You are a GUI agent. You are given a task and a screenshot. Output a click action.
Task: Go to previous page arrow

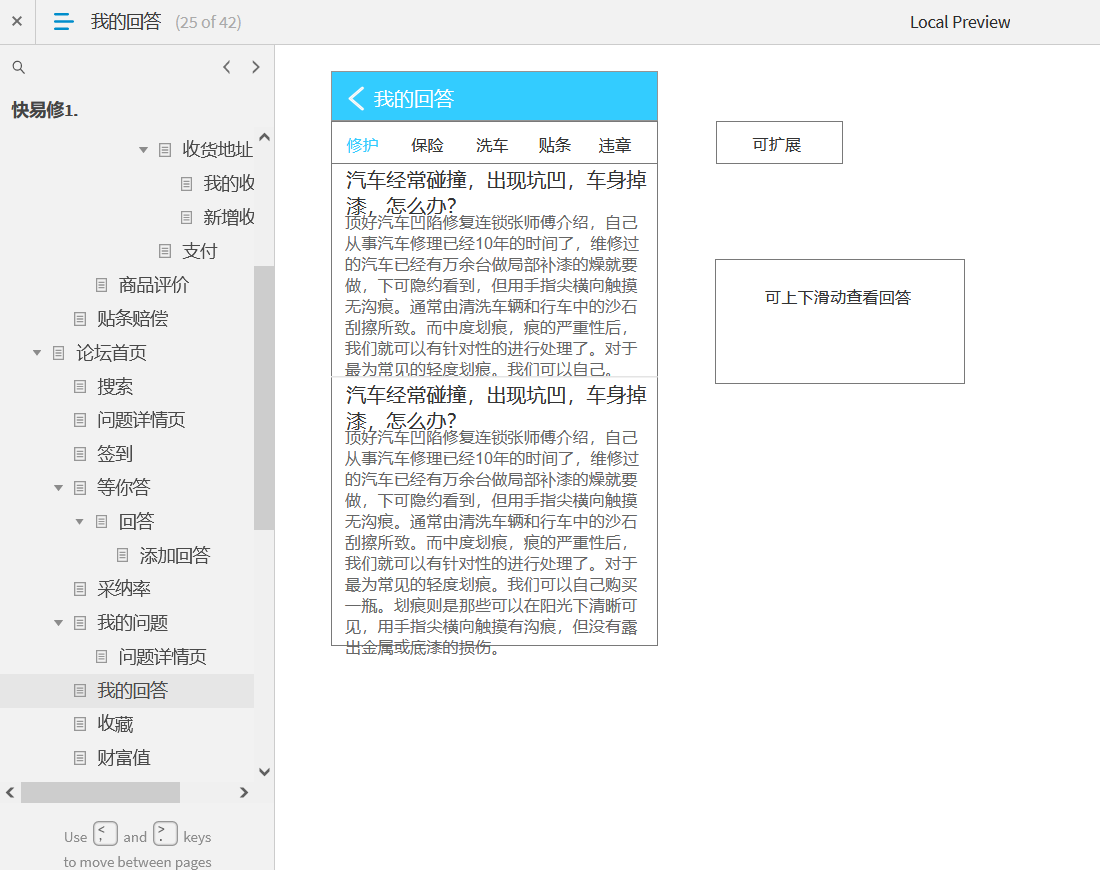(x=227, y=67)
